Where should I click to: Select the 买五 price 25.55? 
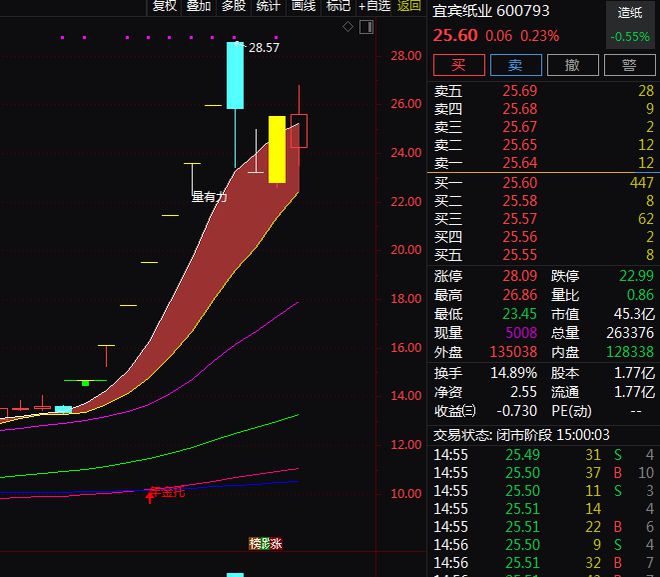pyautogui.click(x=520, y=255)
